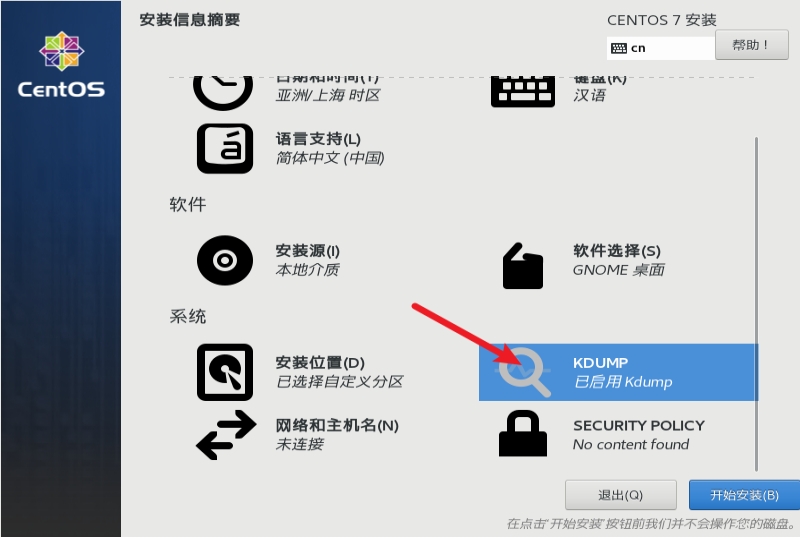Click the 帮助! help button
The height and width of the screenshot is (538, 800).
coord(752,45)
